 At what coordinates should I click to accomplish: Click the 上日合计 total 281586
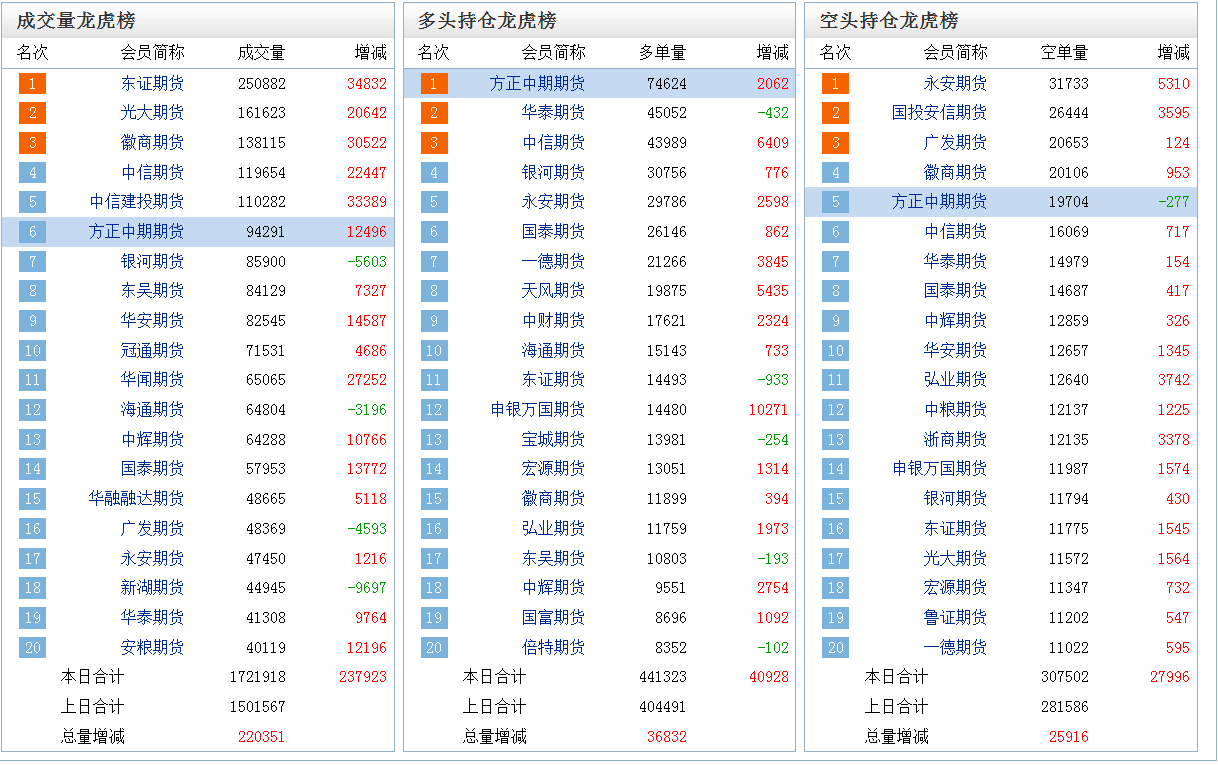pyautogui.click(x=1065, y=707)
